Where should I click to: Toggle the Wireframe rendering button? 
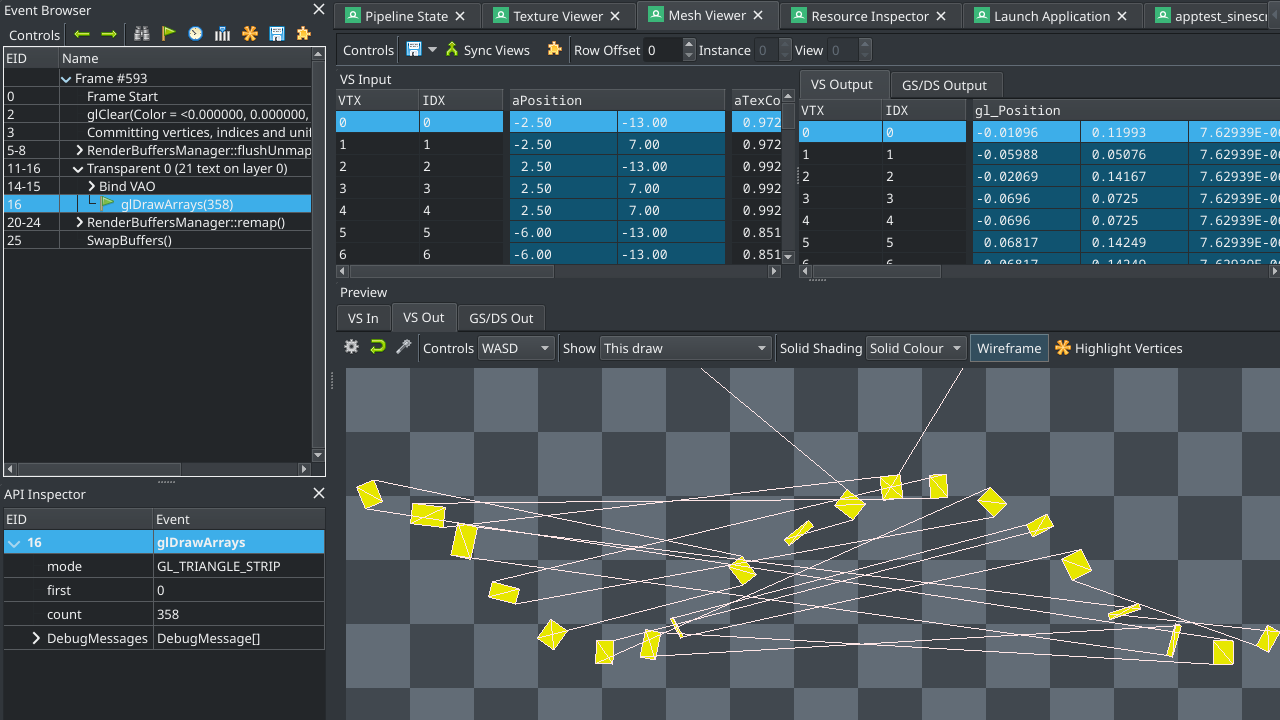tap(1009, 348)
